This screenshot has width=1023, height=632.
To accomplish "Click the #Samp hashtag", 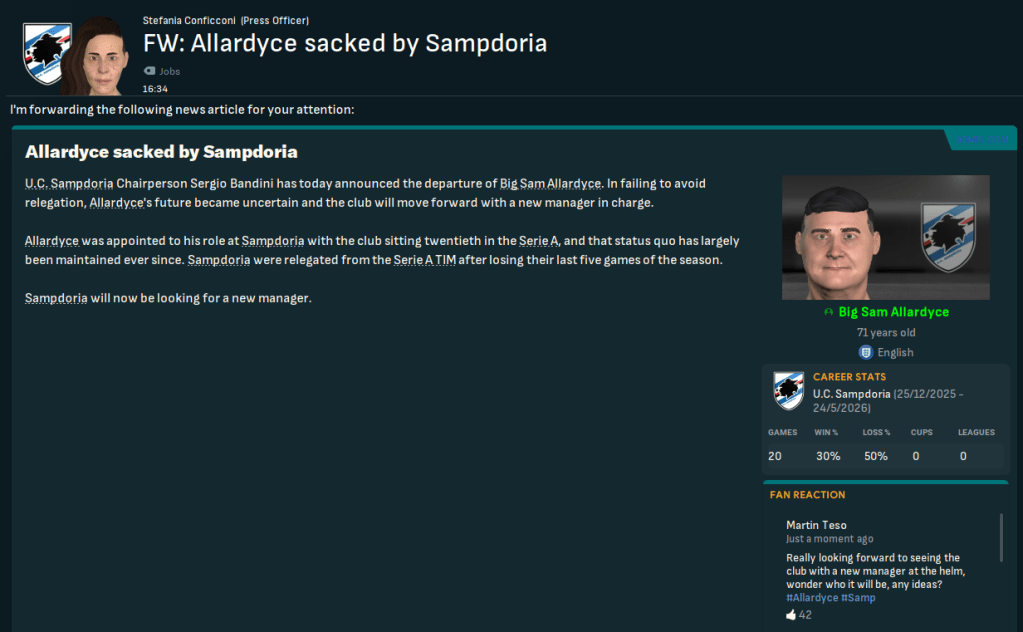I will point(858,598).
